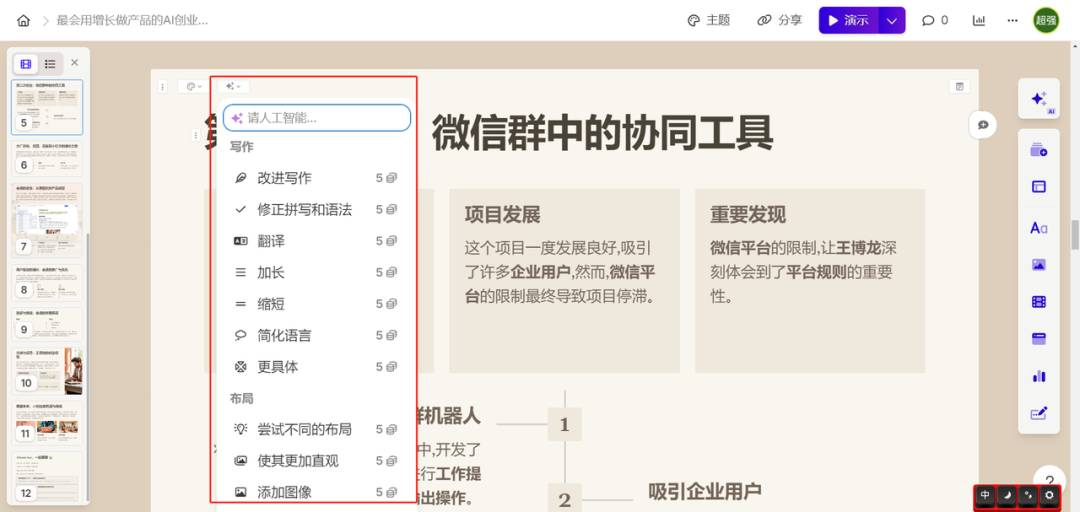Click the add card template icon in right sidebar
Screen dimensions: 1080x512
(1038, 150)
